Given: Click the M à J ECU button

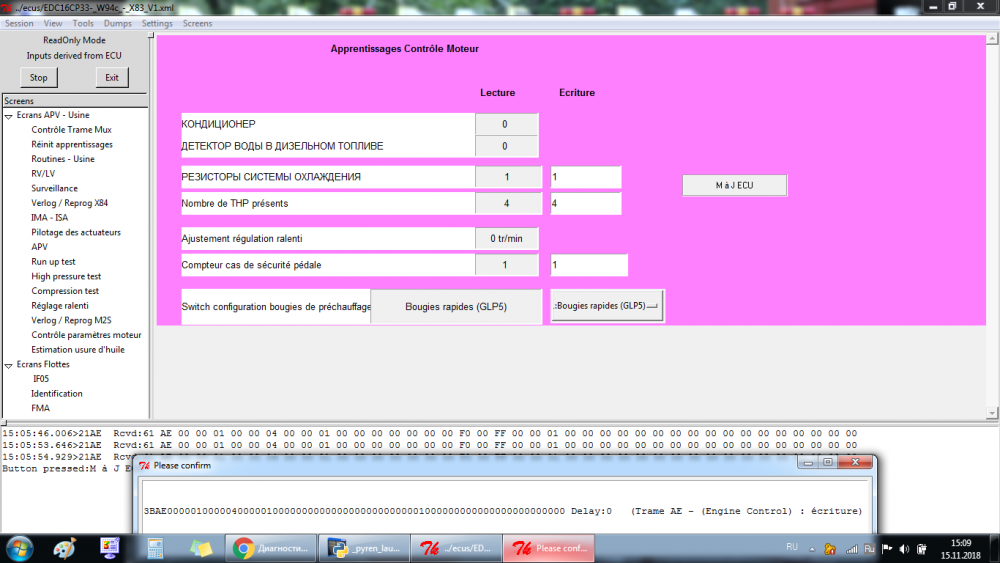Looking at the screenshot, I should [734, 185].
